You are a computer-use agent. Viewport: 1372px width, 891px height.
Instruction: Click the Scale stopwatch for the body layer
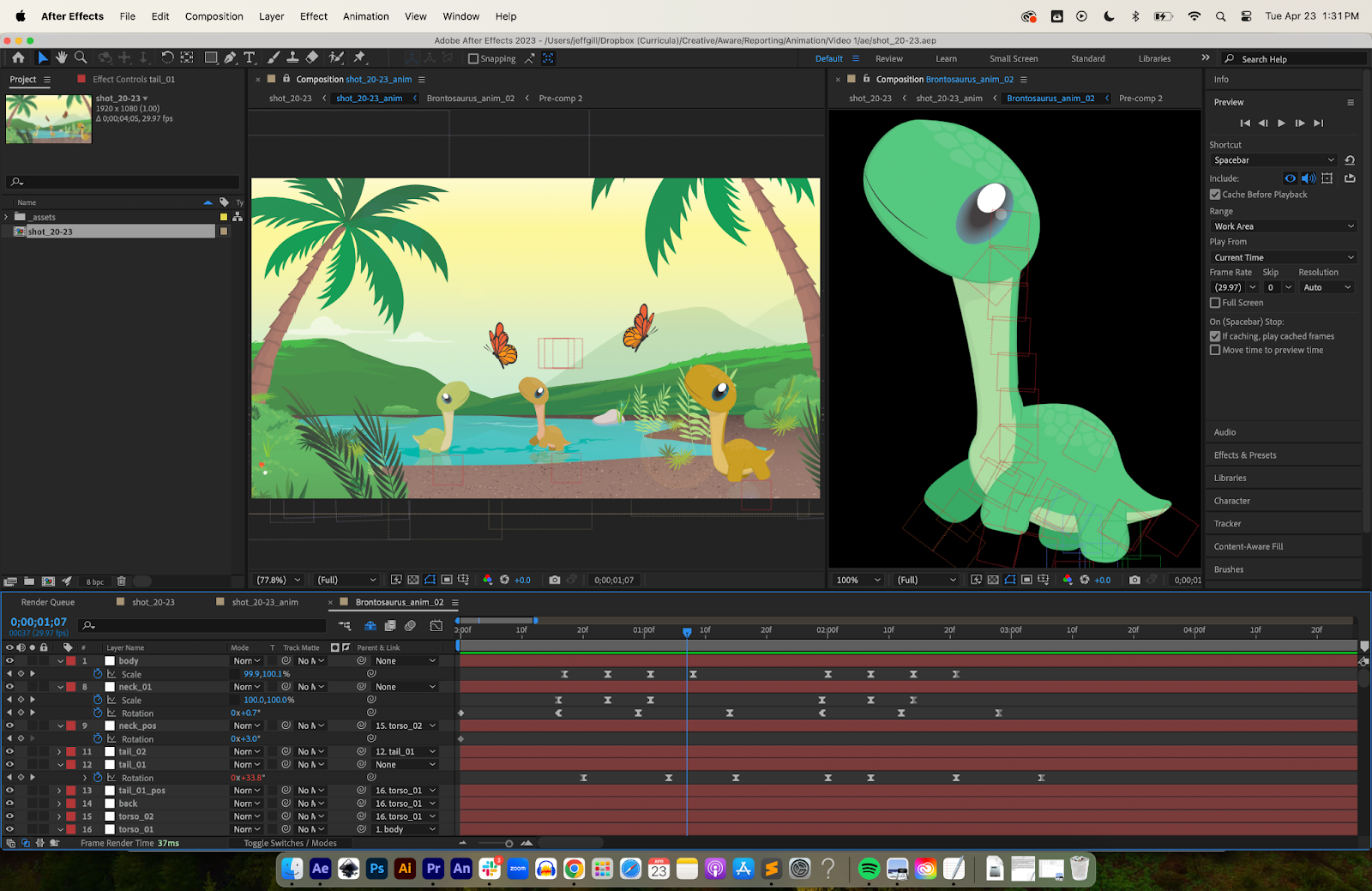click(x=98, y=674)
